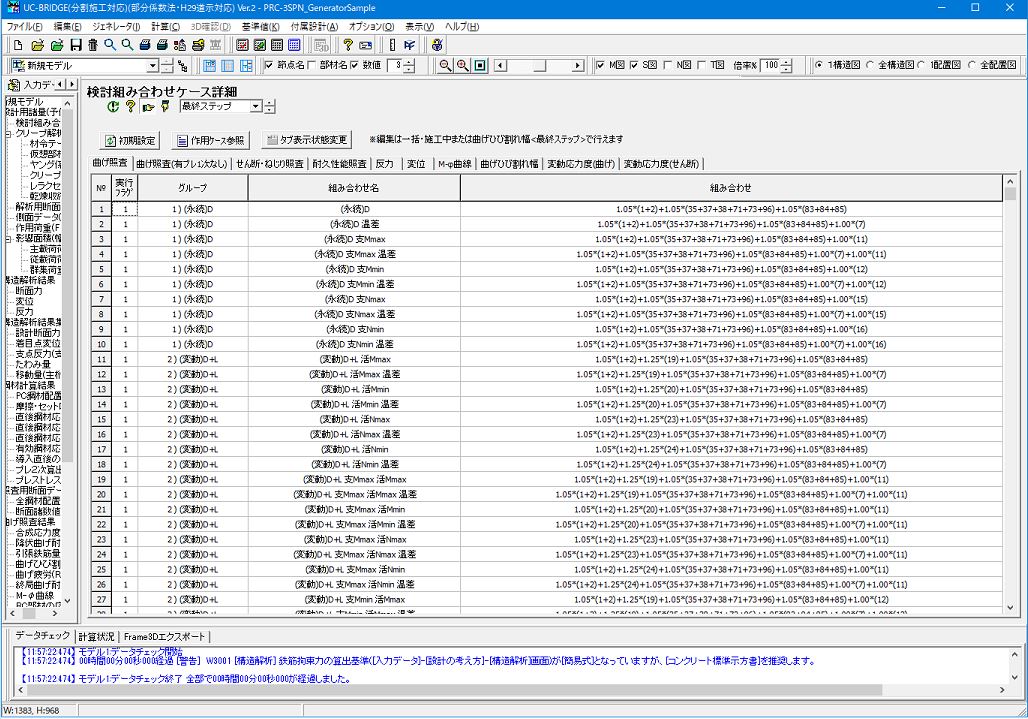Screen dimensions: 1028x719
Task: Switch to the せん断・ねじり照査 tab
Action: click(x=270, y=164)
